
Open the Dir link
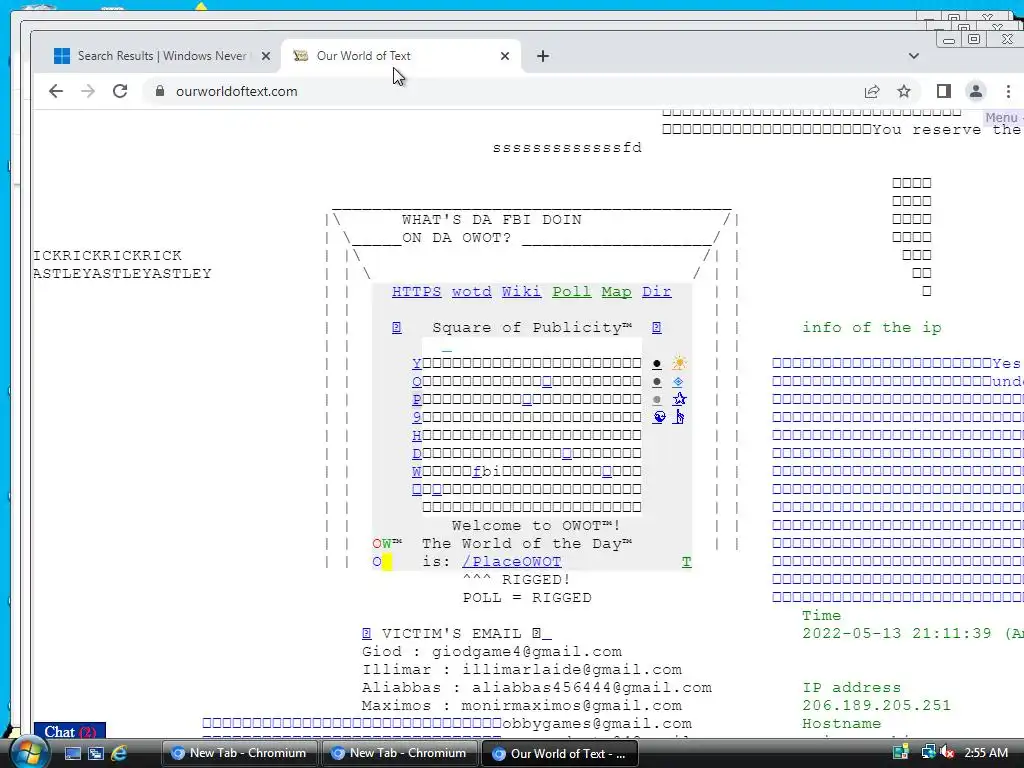coord(656,292)
